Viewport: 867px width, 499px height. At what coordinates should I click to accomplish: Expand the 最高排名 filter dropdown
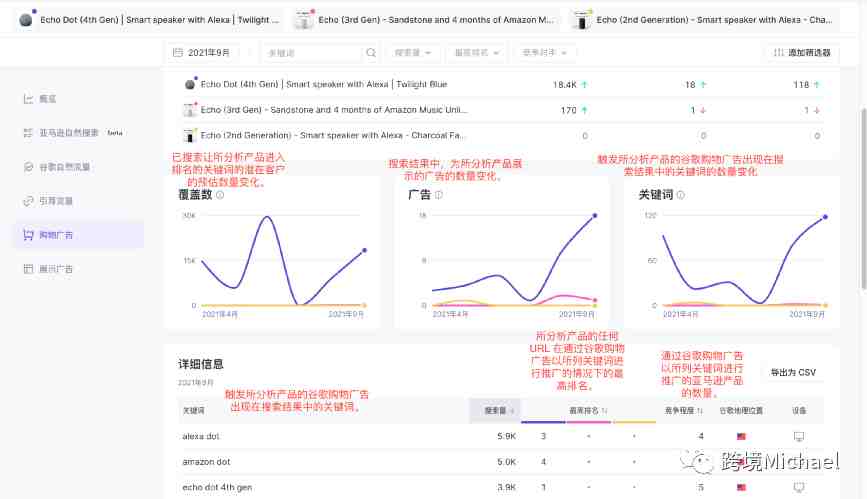click(476, 52)
